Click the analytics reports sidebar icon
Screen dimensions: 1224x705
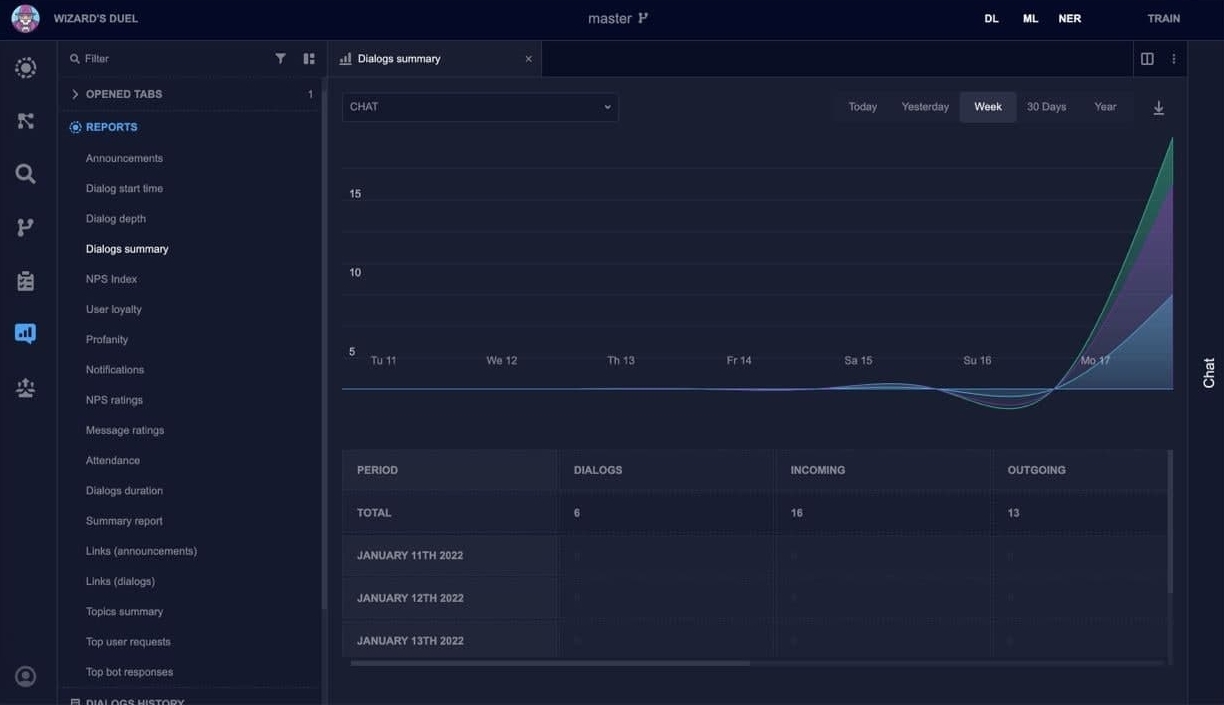[x=26, y=334]
